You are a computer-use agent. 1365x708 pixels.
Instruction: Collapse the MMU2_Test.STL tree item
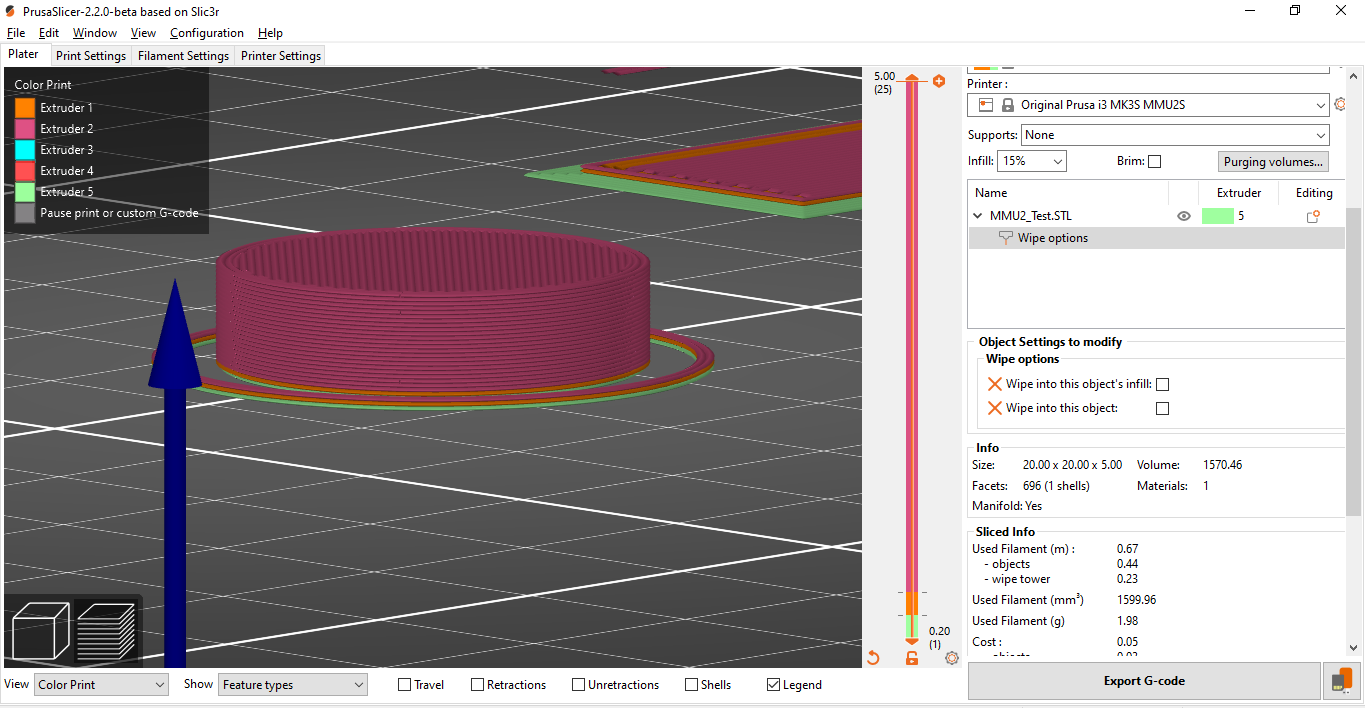click(x=978, y=216)
